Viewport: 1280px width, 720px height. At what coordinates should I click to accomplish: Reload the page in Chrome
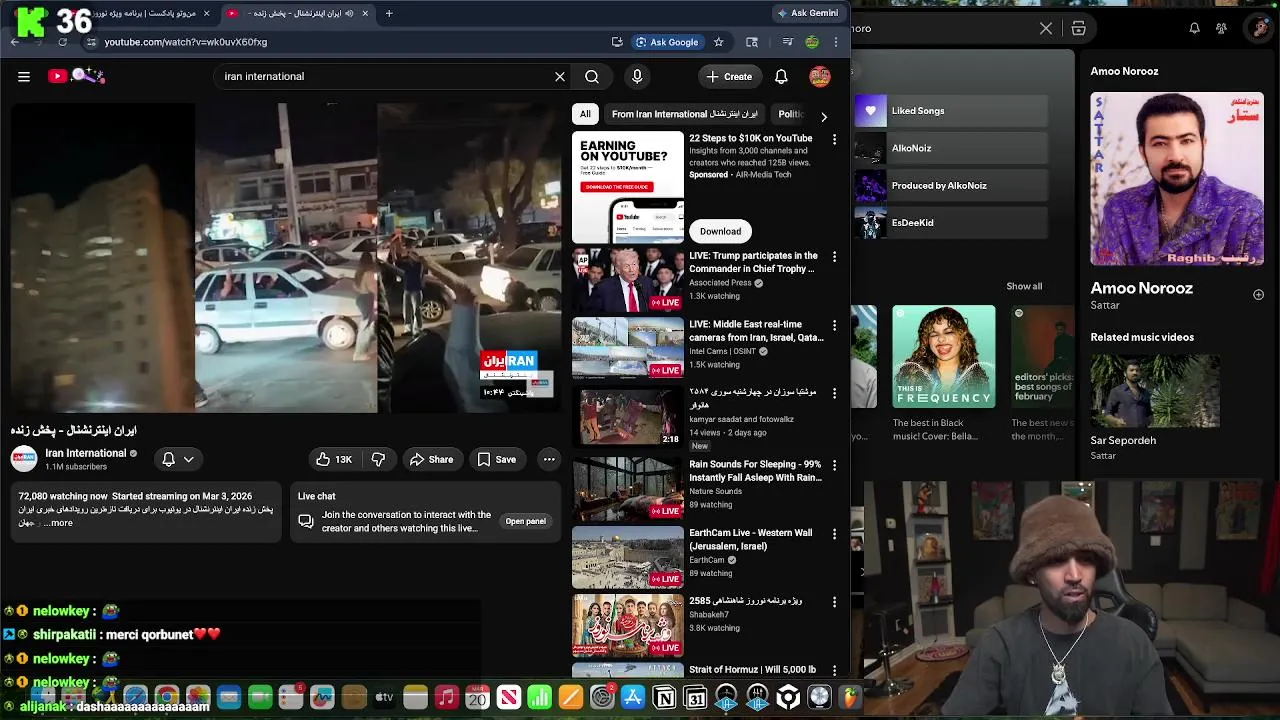tap(62, 42)
